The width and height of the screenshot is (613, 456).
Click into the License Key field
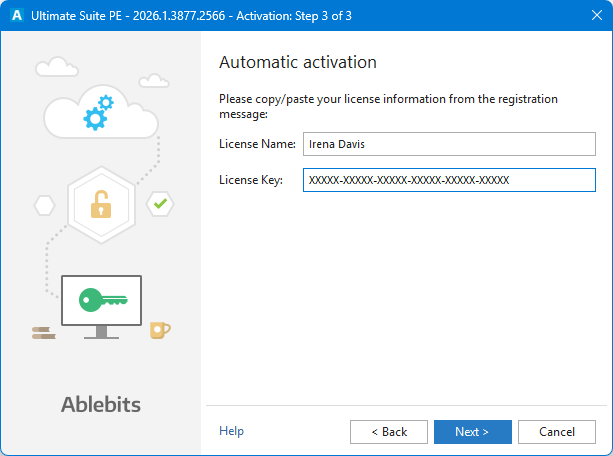[449, 180]
